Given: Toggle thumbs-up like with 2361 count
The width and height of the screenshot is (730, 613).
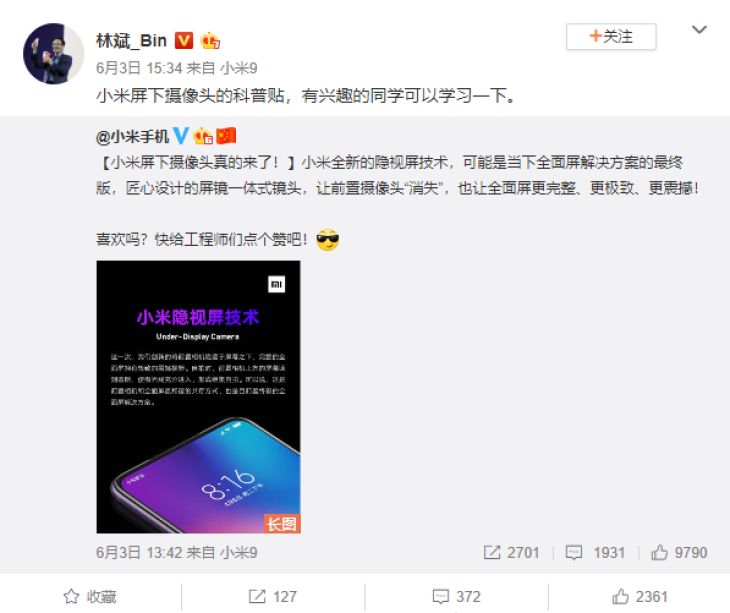Looking at the screenshot, I should pyautogui.click(x=640, y=596).
